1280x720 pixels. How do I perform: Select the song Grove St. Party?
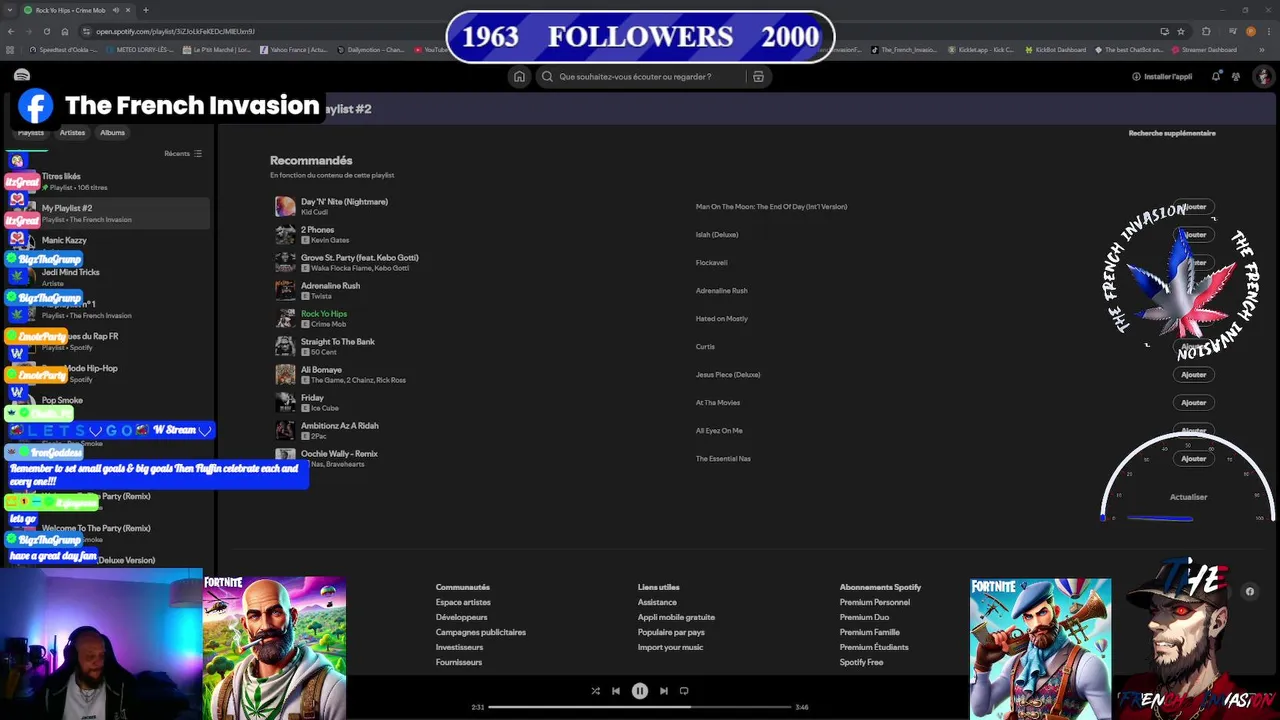point(360,258)
